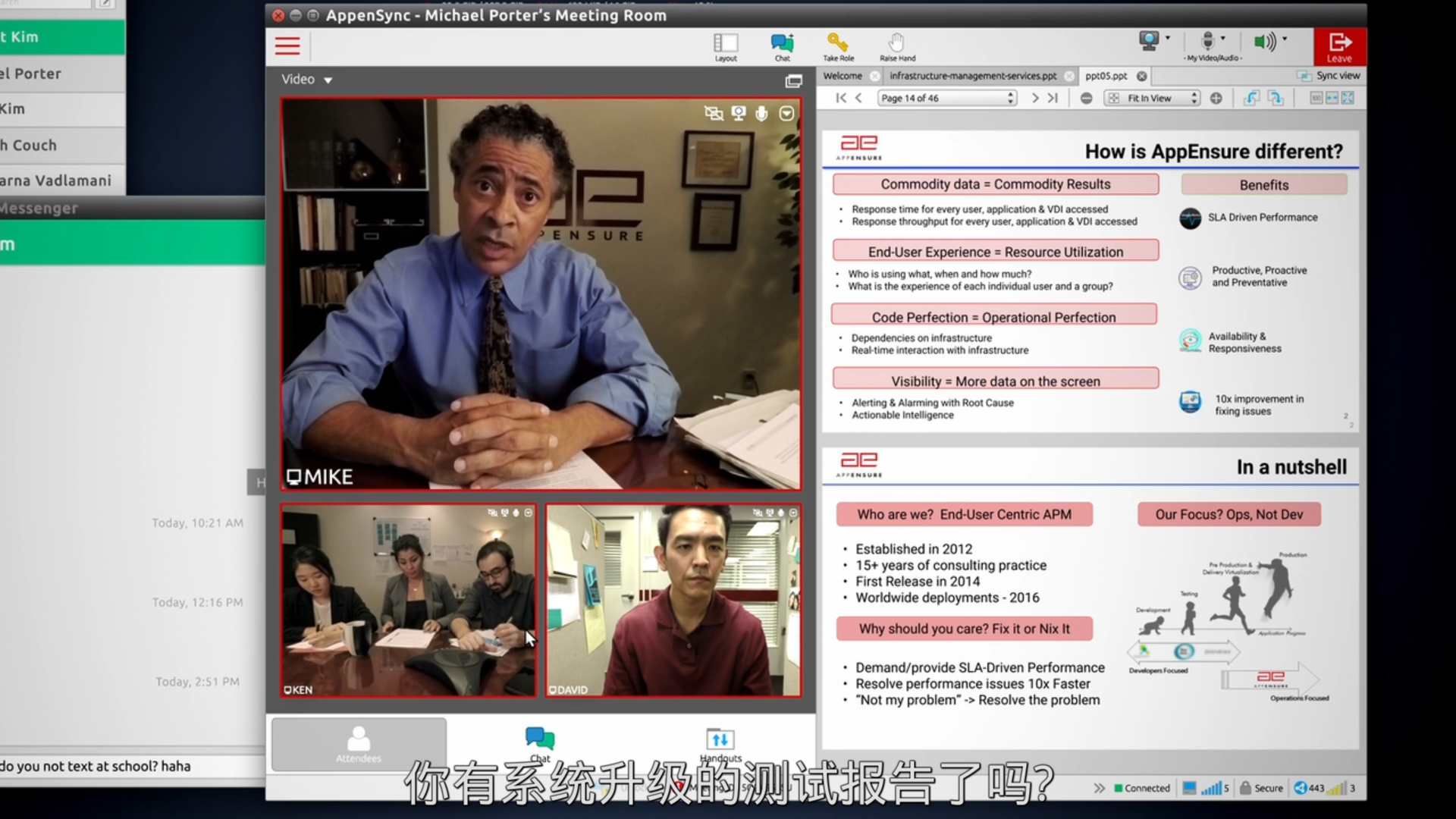1456x819 pixels.
Task: Click the Take Role key icon
Action: click(838, 47)
